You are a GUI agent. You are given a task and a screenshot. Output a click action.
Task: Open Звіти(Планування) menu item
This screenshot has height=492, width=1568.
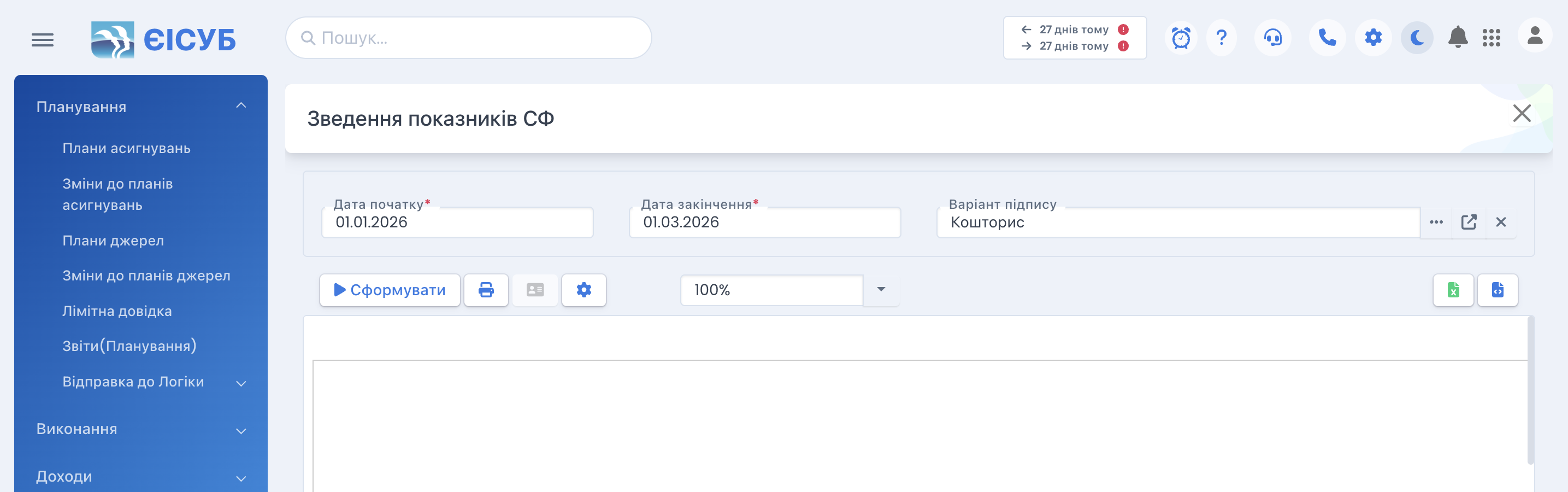pyautogui.click(x=129, y=346)
